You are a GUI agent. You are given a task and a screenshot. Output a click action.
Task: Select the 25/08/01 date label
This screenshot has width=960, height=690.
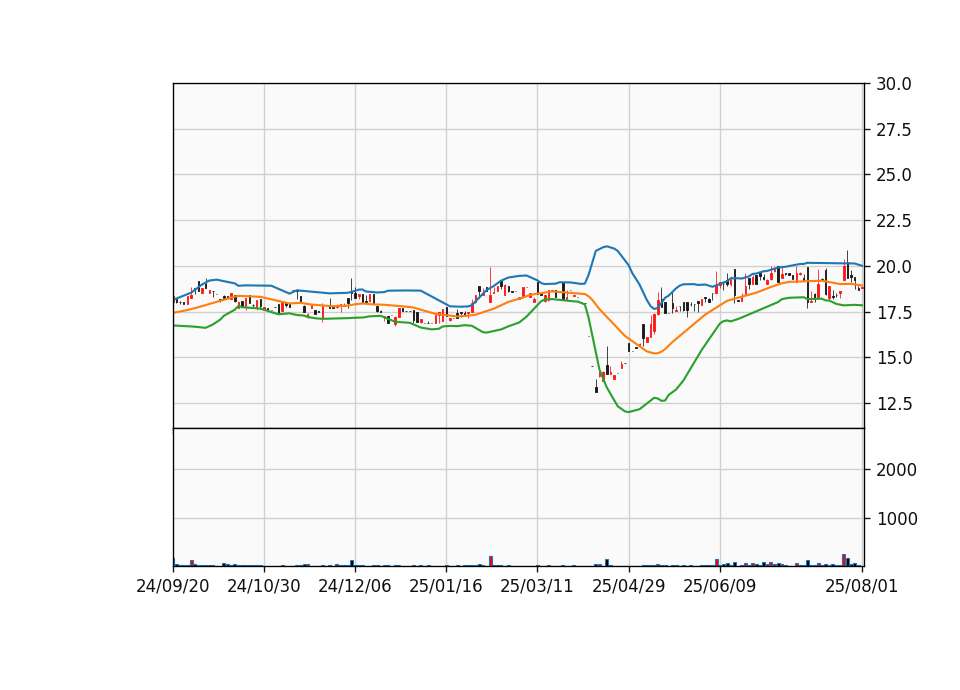[861, 586]
